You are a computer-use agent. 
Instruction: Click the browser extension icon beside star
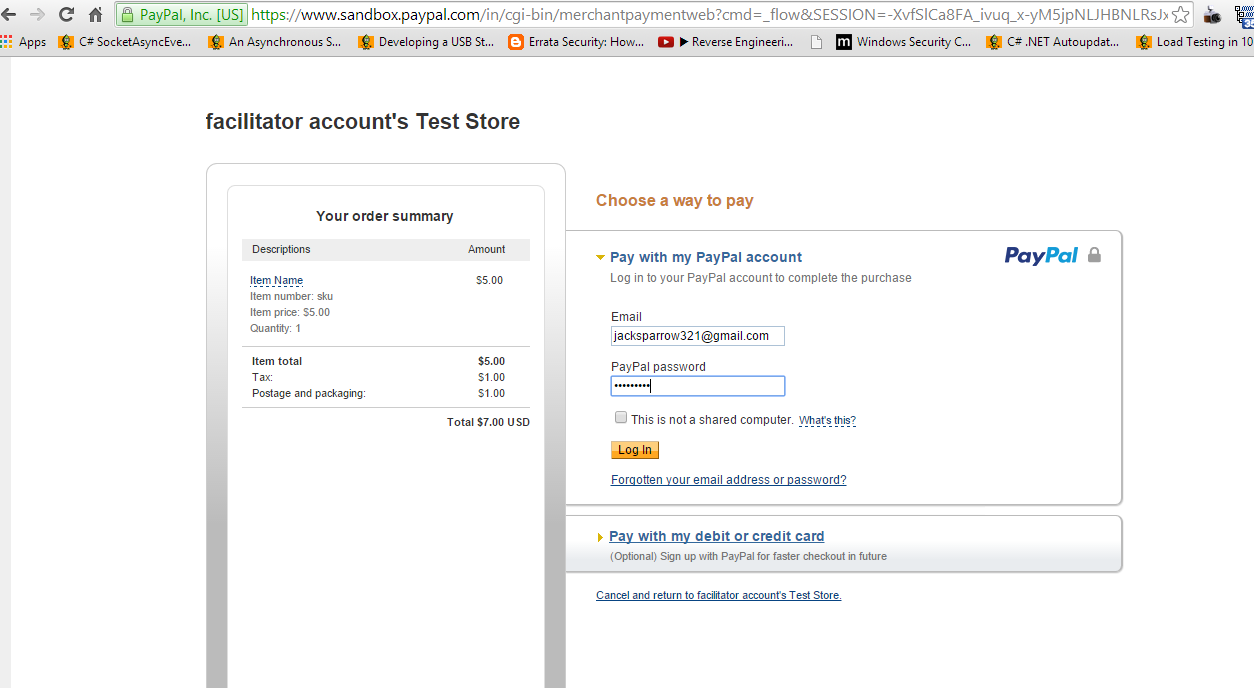1212,15
